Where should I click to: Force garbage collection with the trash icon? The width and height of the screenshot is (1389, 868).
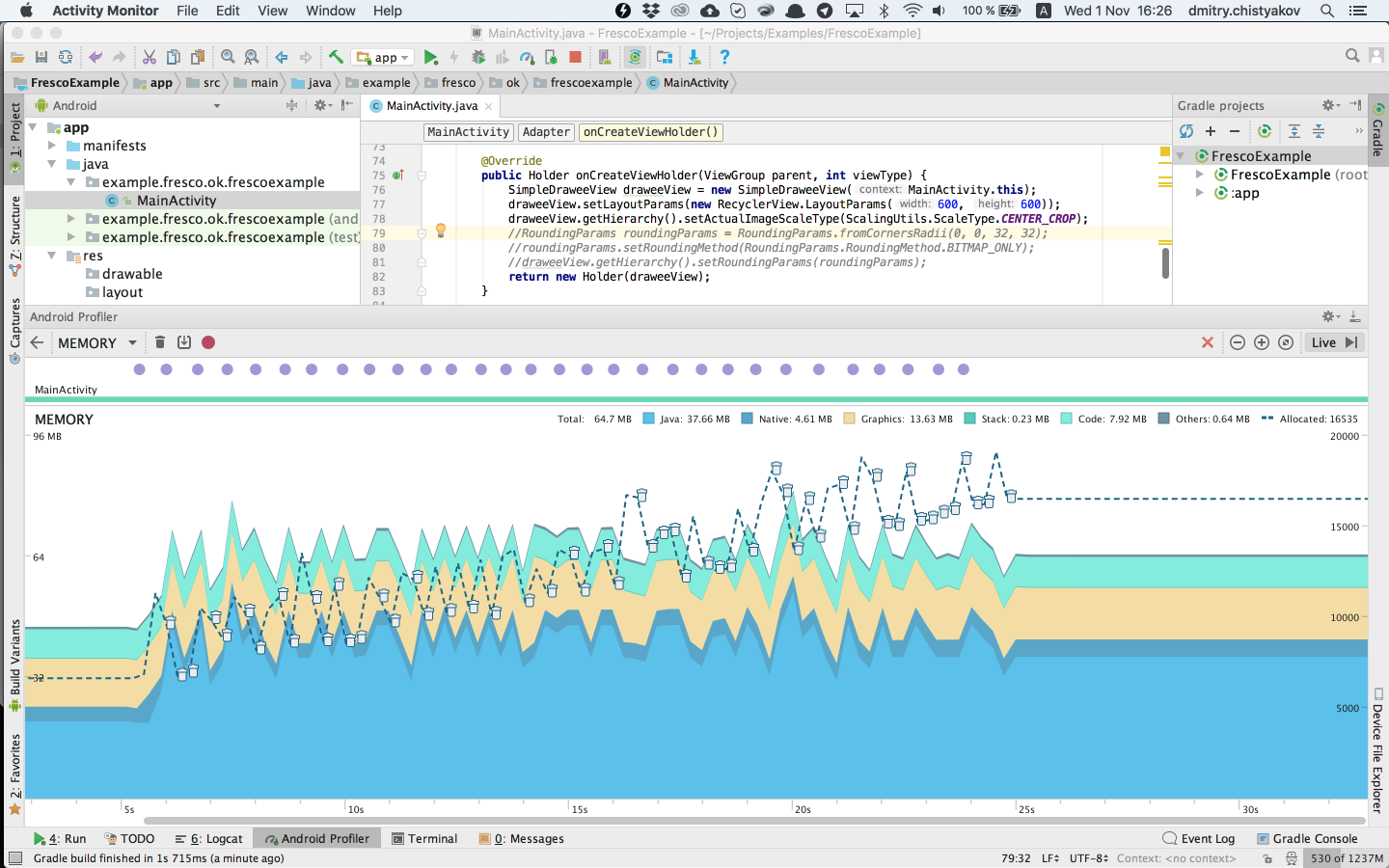[160, 342]
